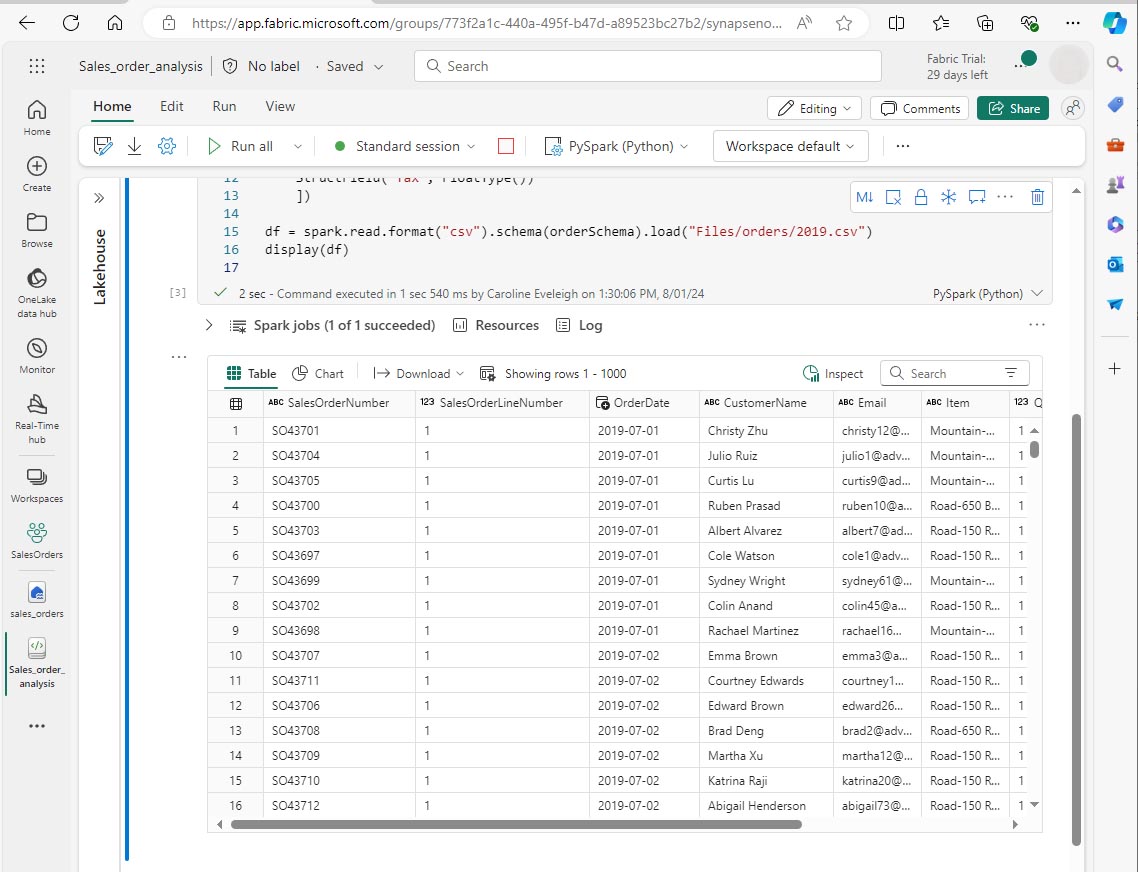
Task: Switch to the Home ribbon tab
Action: [112, 106]
